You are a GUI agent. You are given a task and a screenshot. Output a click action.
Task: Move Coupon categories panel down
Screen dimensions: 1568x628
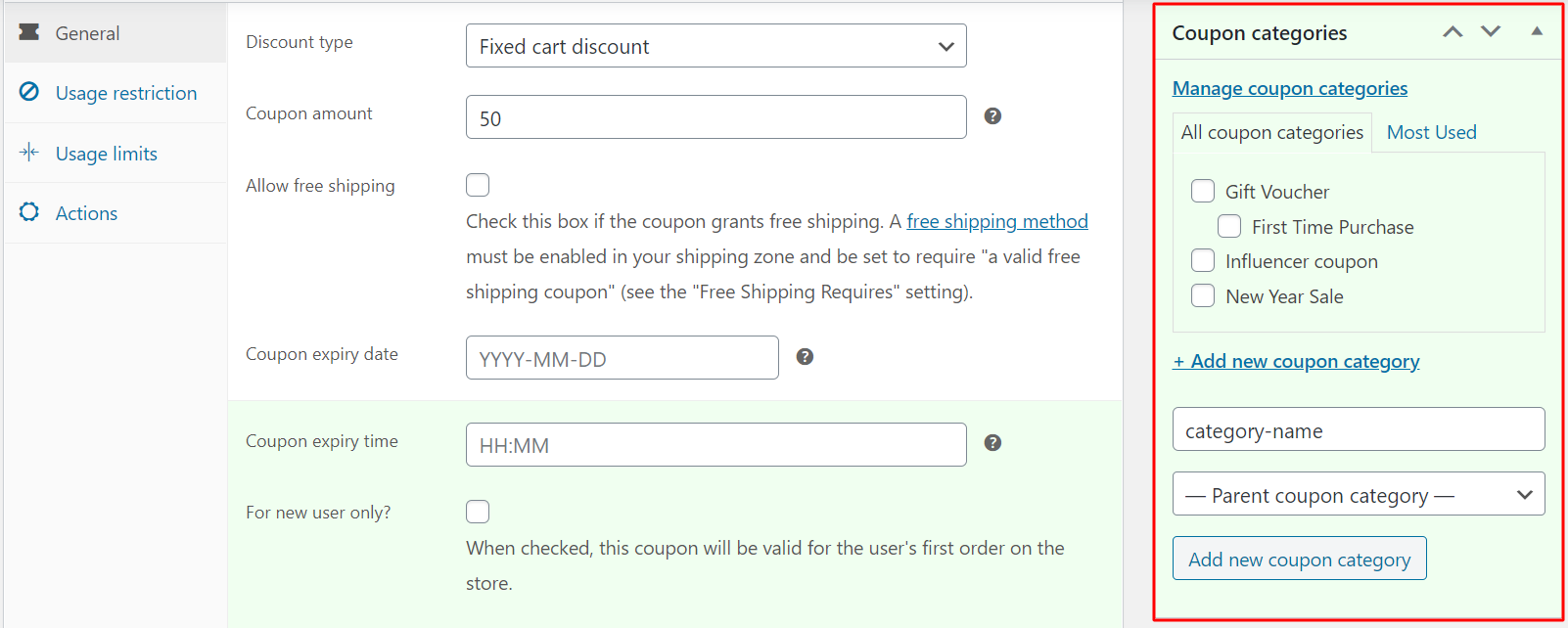tap(1491, 32)
